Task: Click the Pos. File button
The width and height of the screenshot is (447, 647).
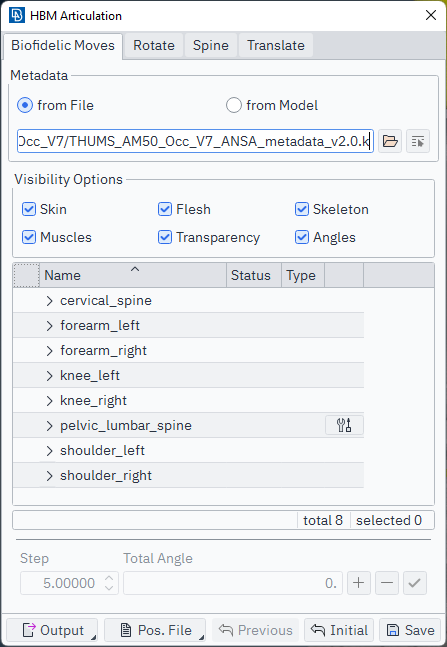Action: coord(155,630)
